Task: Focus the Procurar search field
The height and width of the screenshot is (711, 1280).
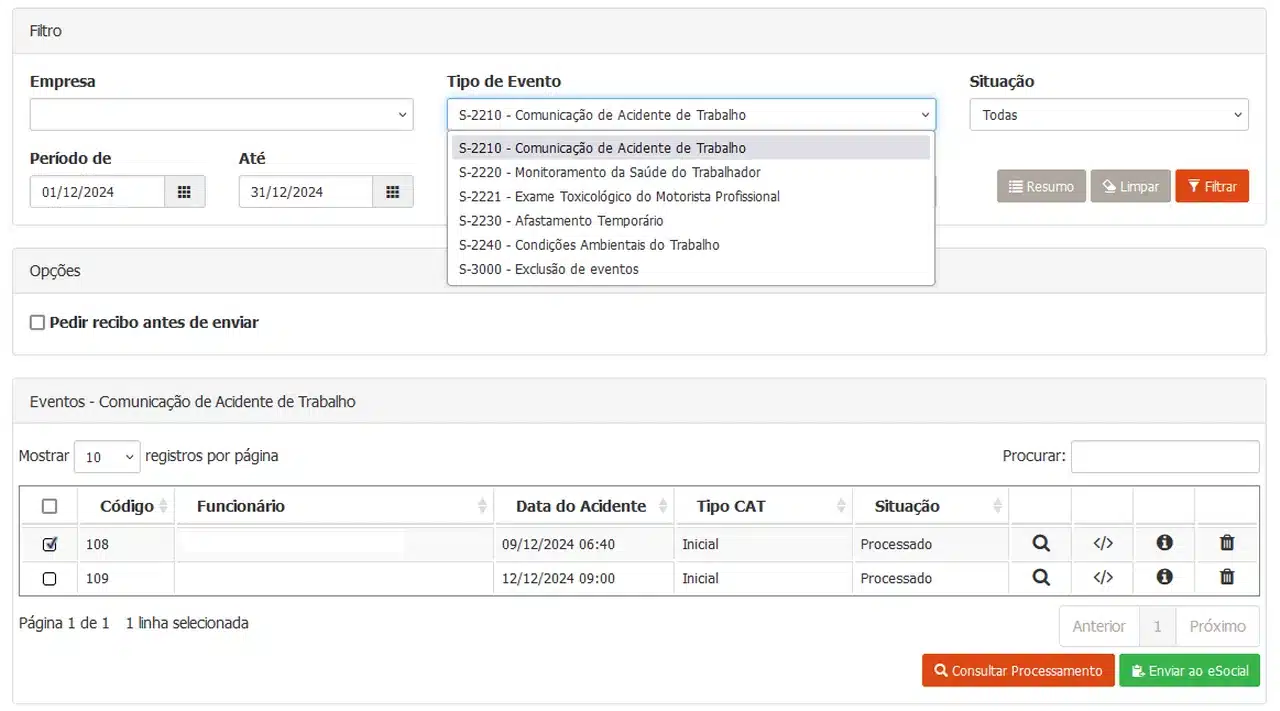Action: [x=1165, y=456]
